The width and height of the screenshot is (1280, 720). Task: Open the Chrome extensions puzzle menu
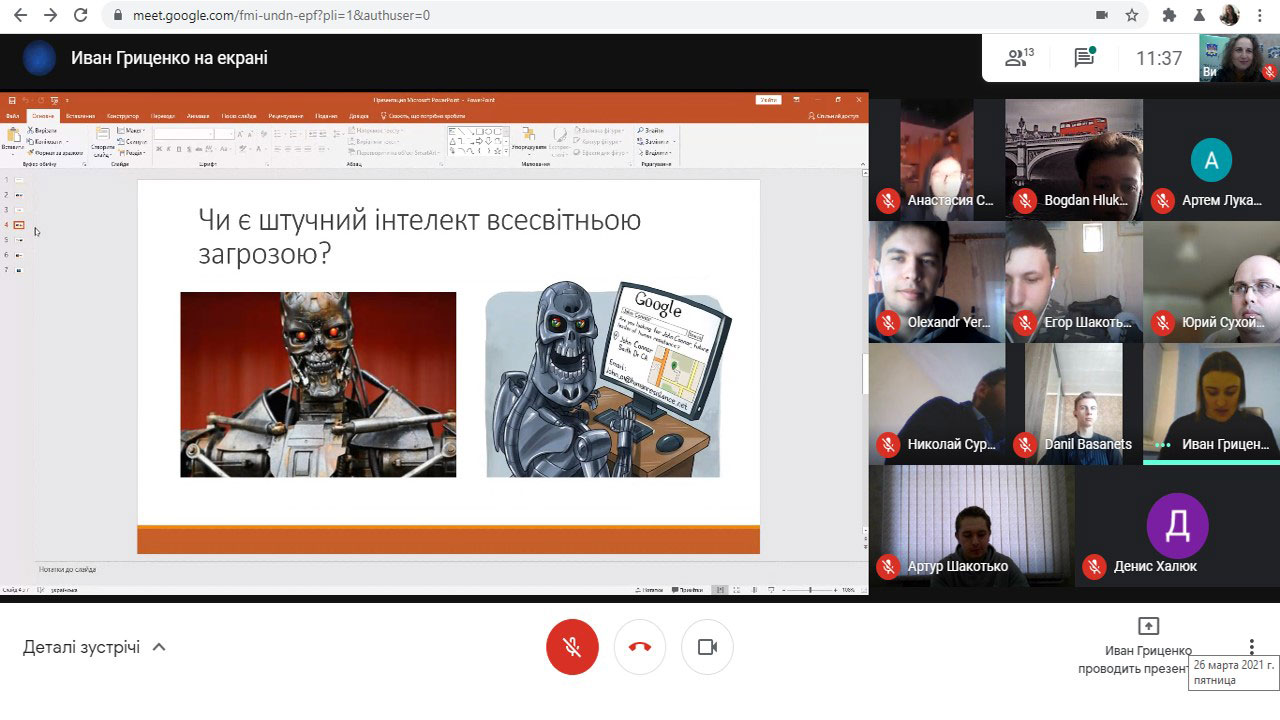click(1169, 15)
